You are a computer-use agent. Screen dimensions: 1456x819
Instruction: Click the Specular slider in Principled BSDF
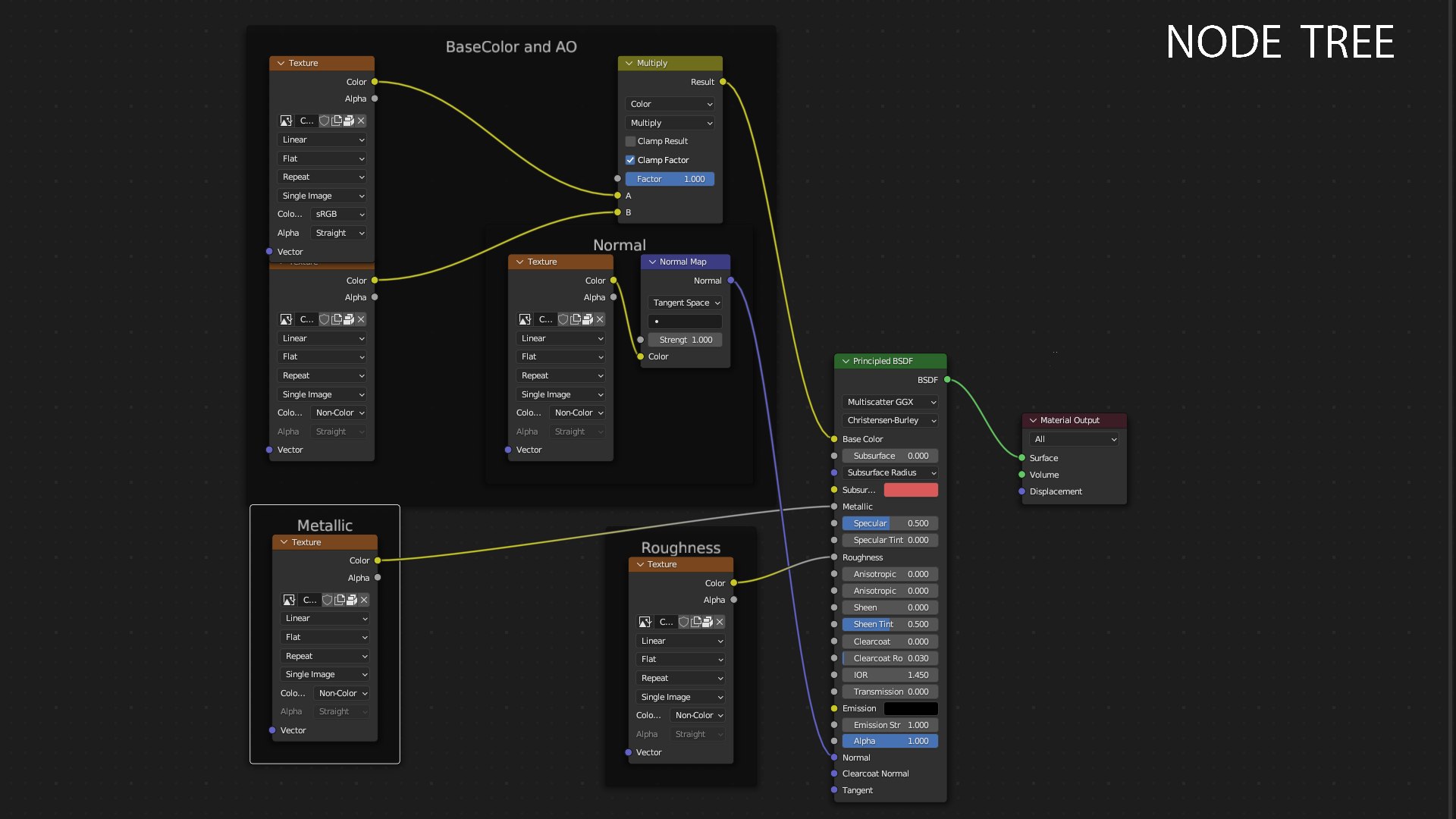tap(890, 523)
